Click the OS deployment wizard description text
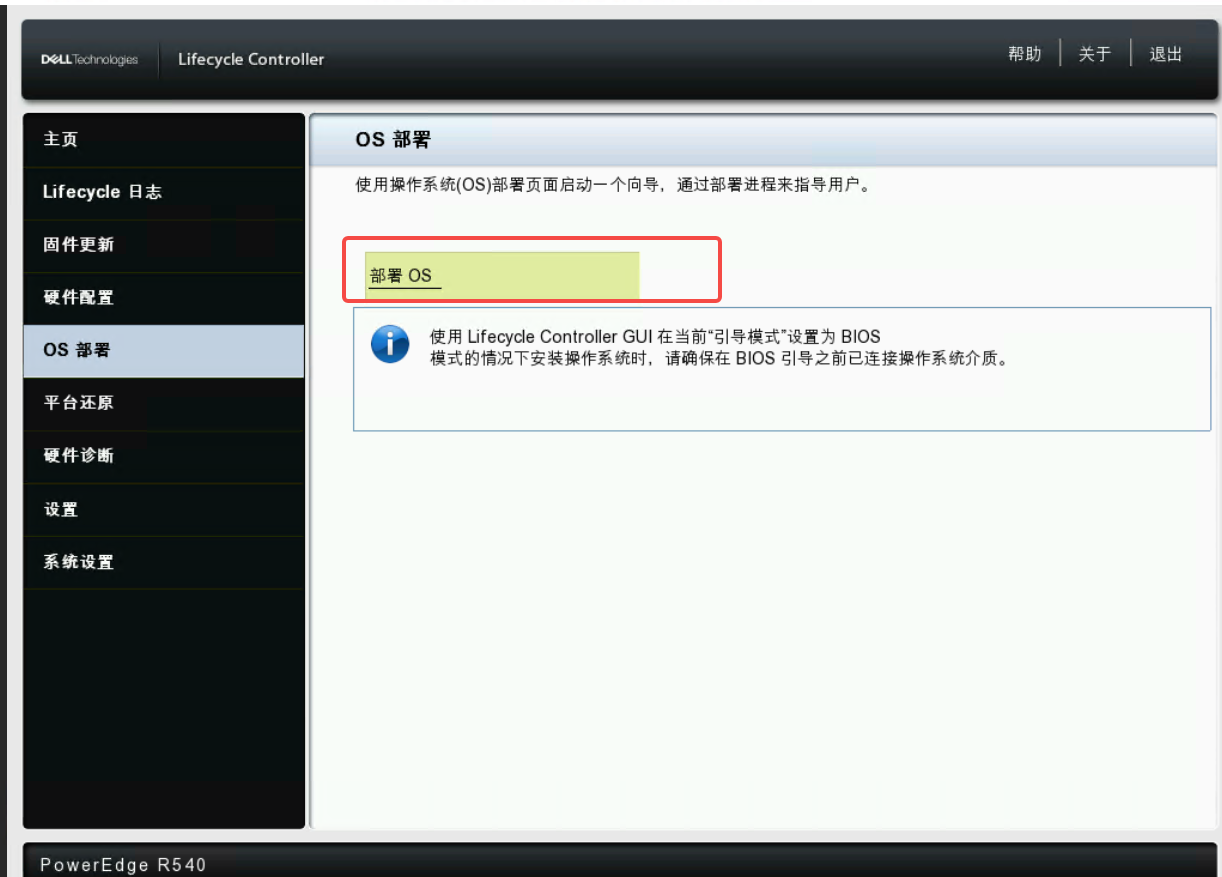 (x=612, y=186)
